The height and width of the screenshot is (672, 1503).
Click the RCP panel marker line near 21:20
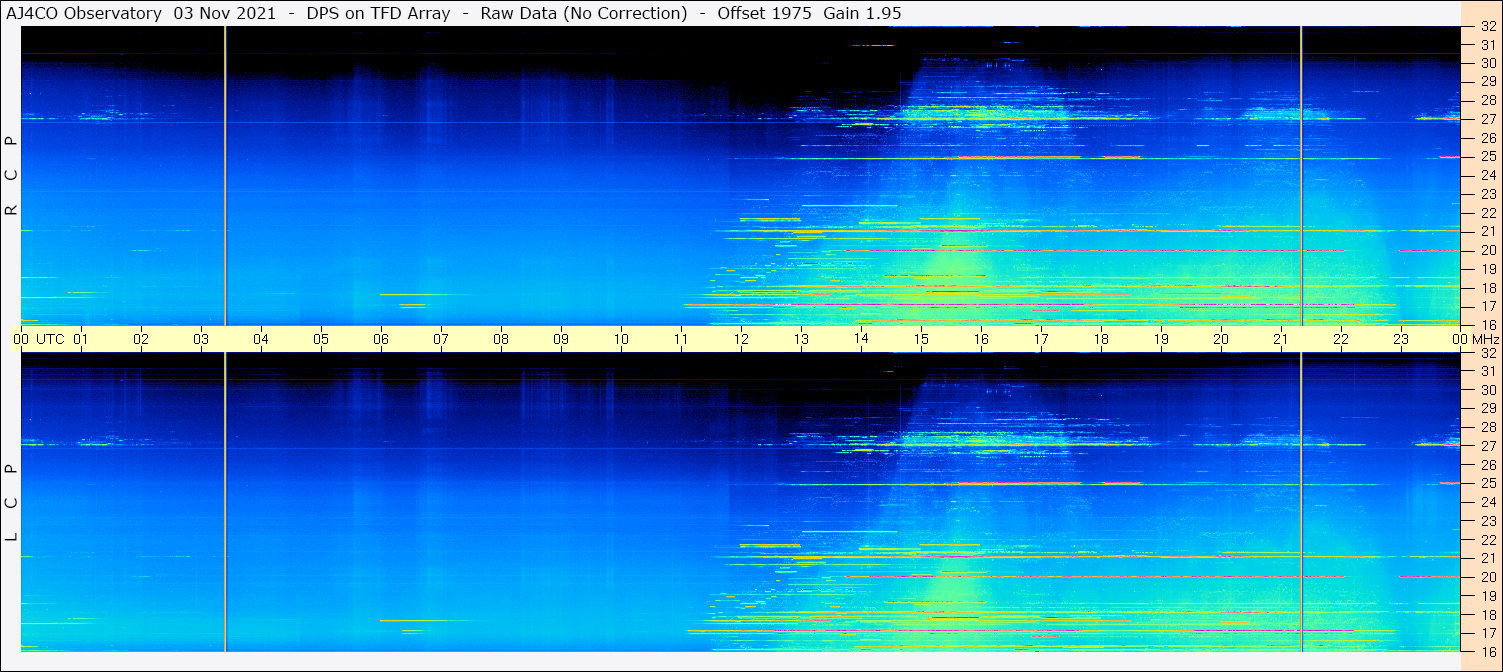coord(1301,175)
